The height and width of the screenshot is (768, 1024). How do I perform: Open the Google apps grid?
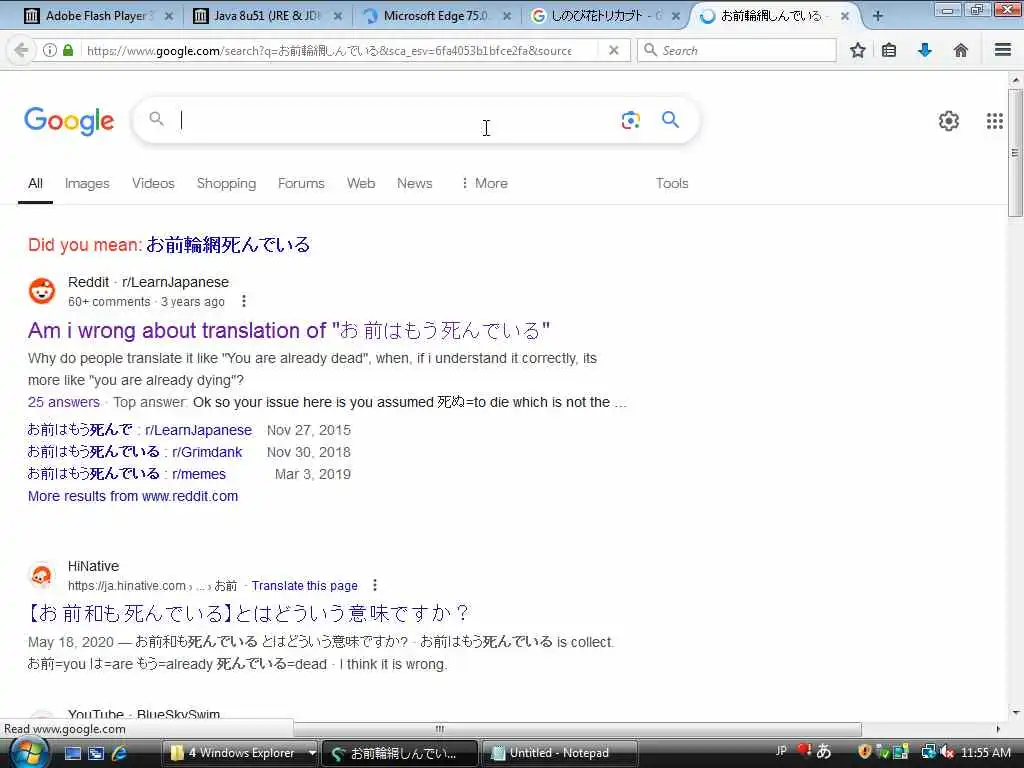994,121
